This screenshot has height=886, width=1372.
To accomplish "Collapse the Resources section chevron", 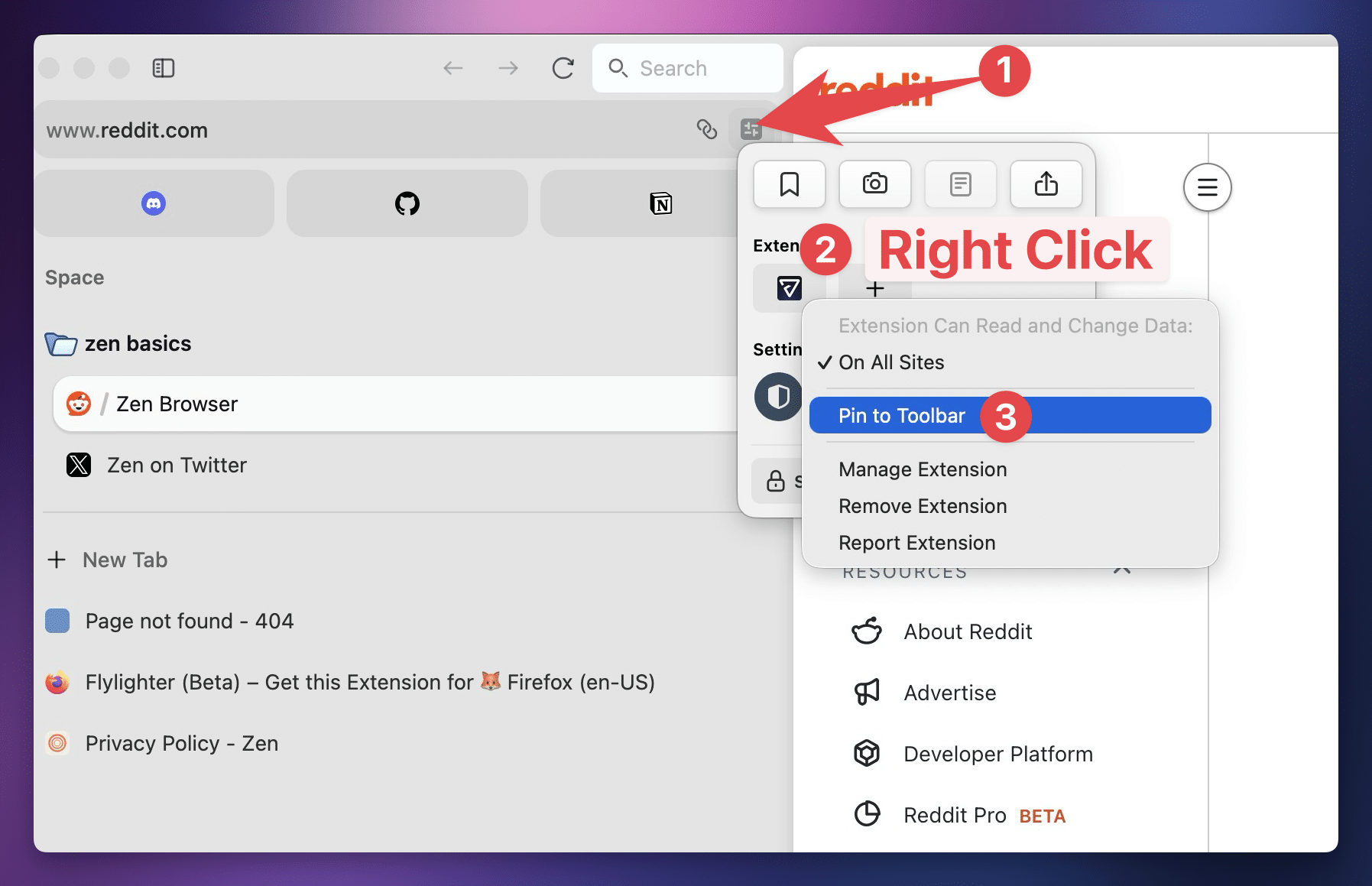I will pyautogui.click(x=1121, y=570).
